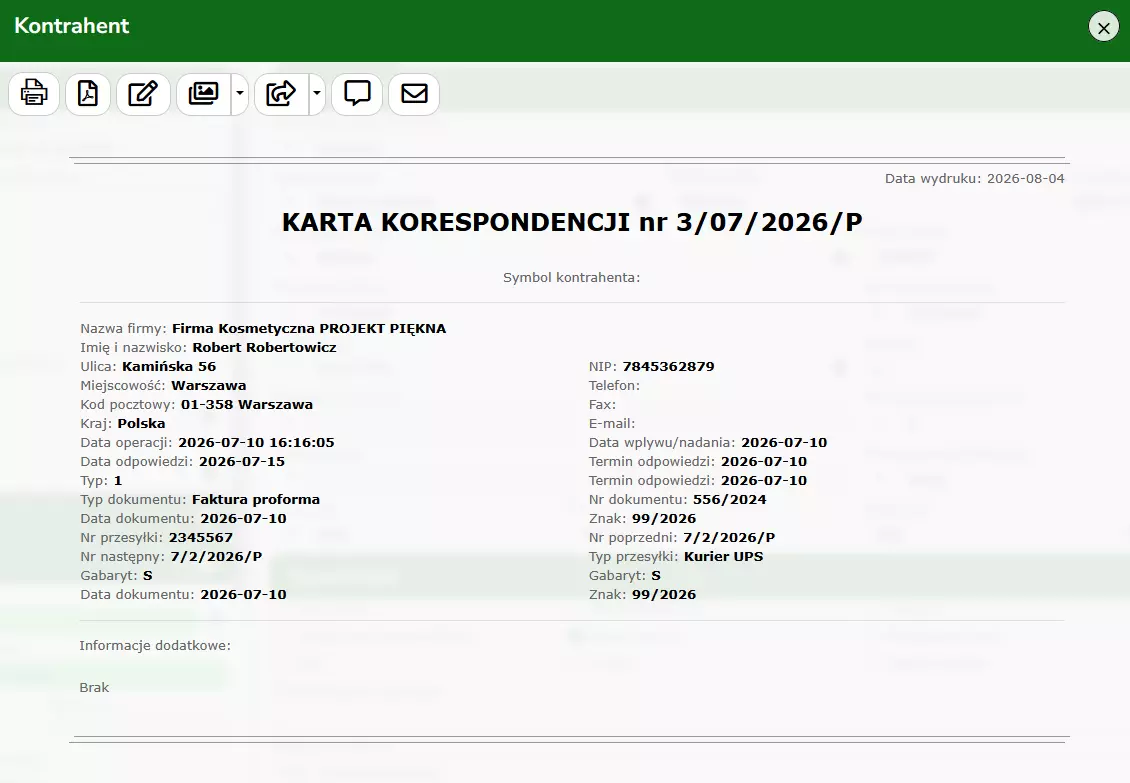Select the name Robert Robertowicz
This screenshot has width=1130, height=783.
(264, 347)
